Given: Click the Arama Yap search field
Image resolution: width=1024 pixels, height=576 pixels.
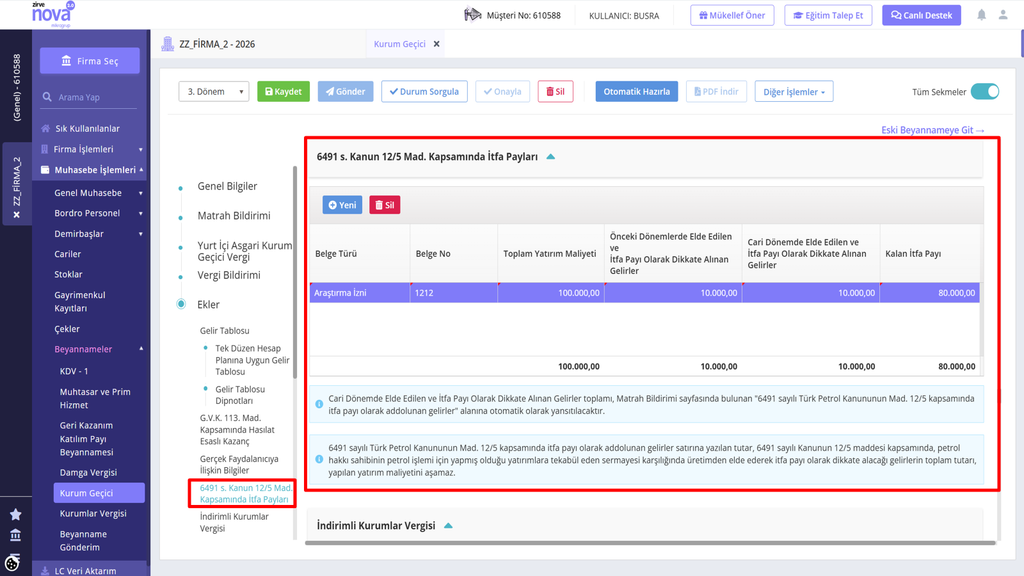Looking at the screenshot, I should pos(90,97).
